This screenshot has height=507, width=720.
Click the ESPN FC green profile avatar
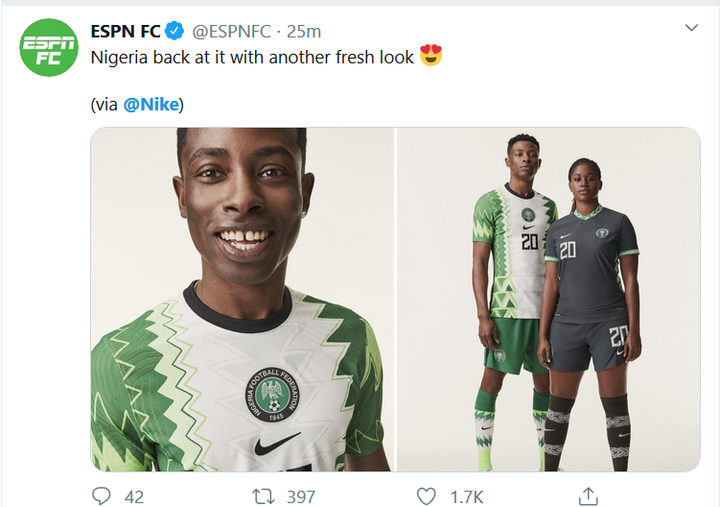coord(49,47)
